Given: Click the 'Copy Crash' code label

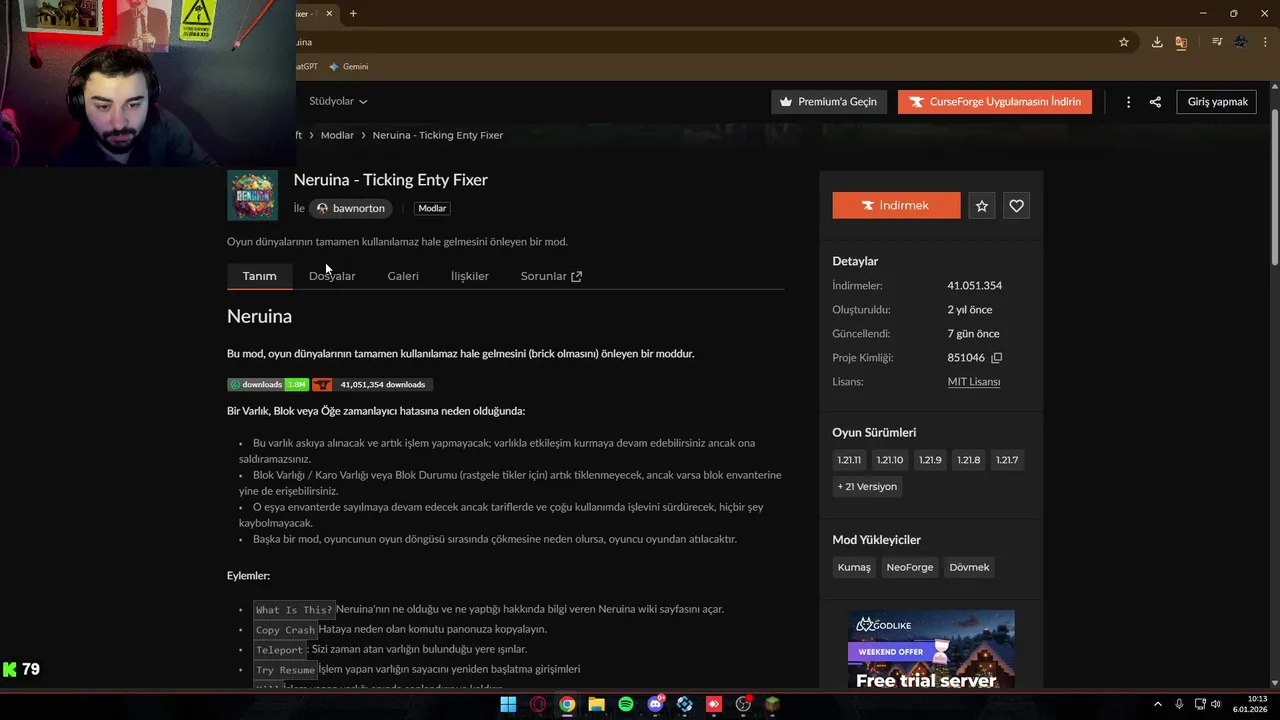Looking at the screenshot, I should coord(285,630).
